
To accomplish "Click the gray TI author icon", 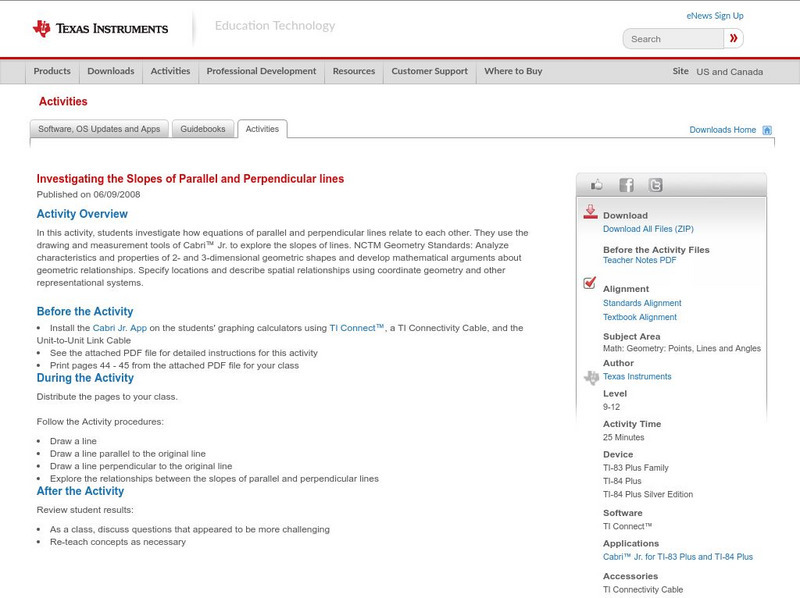I will [x=591, y=378].
